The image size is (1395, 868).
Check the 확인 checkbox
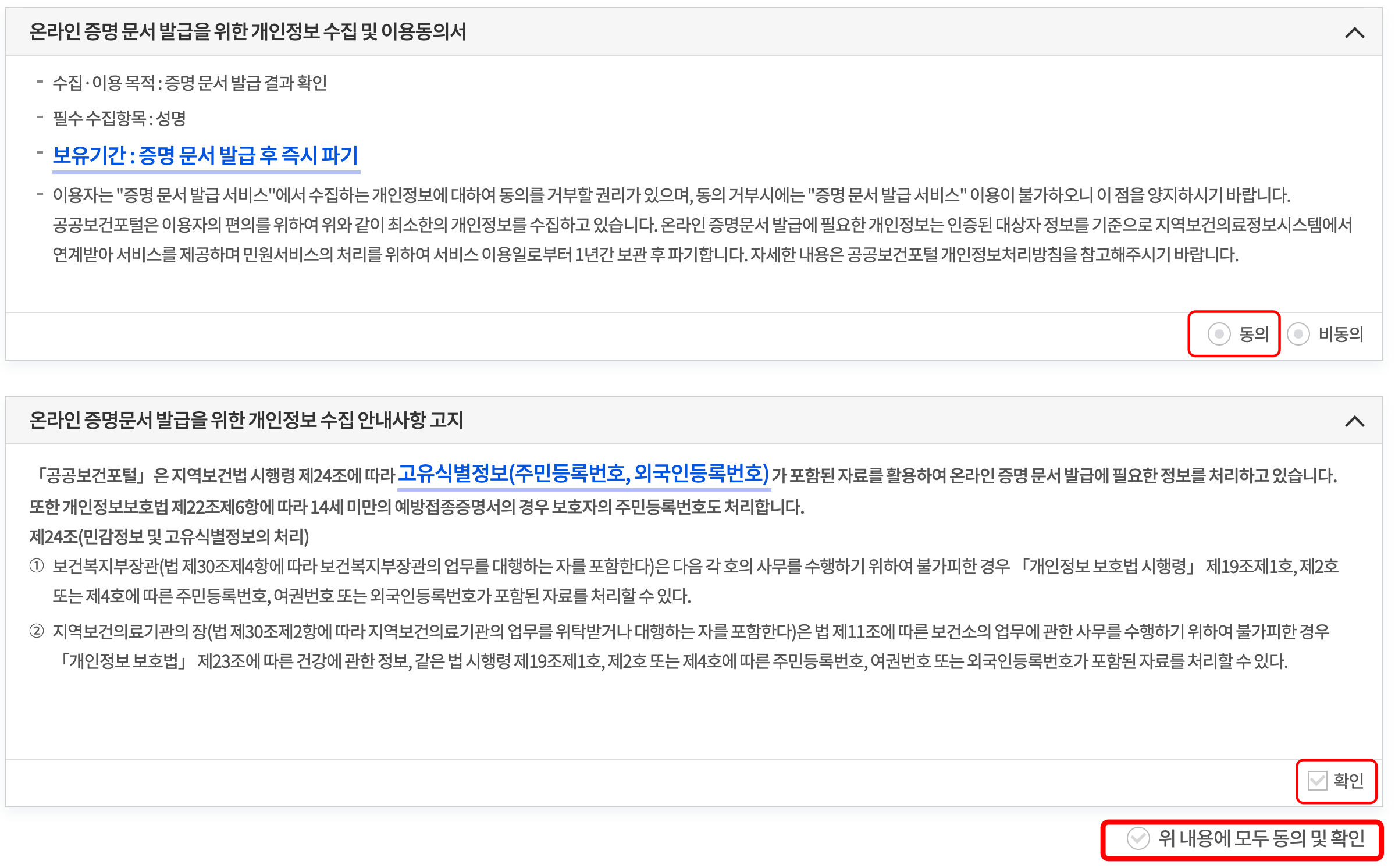pos(1317,781)
